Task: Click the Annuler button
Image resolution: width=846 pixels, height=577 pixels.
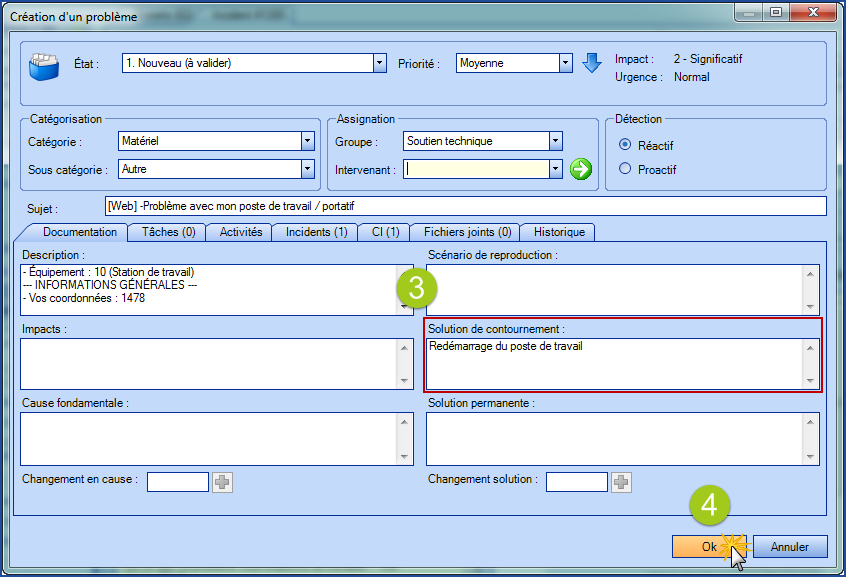Action: (x=789, y=547)
